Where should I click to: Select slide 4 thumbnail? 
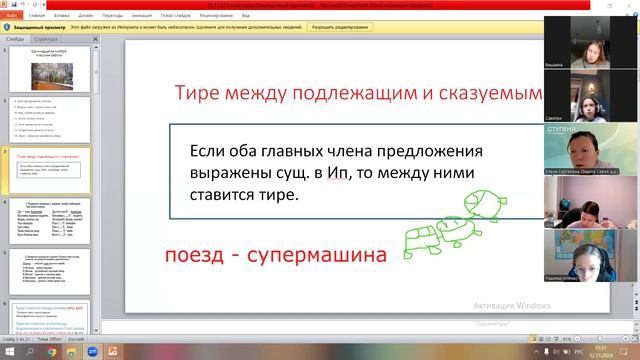coord(49,221)
